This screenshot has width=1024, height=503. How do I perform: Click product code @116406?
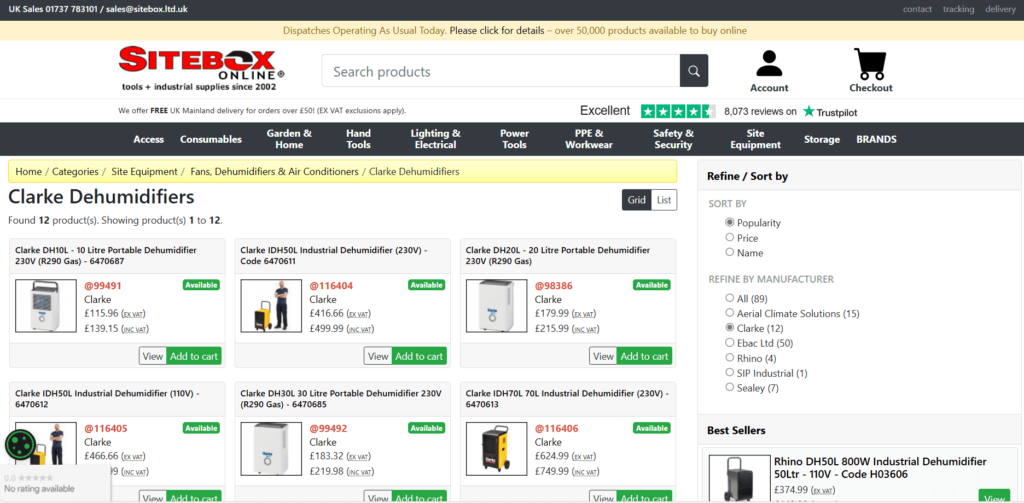[x=556, y=429]
